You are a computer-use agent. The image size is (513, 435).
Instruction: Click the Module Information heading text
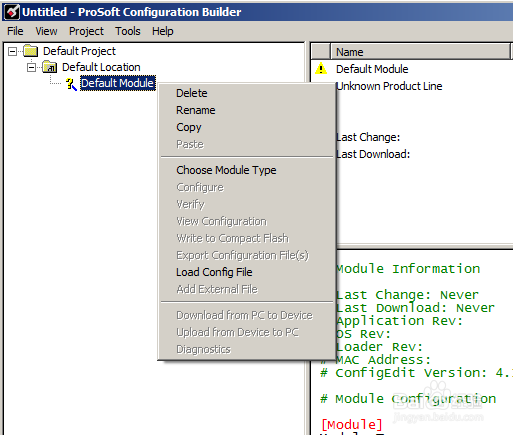pyautogui.click(x=408, y=269)
